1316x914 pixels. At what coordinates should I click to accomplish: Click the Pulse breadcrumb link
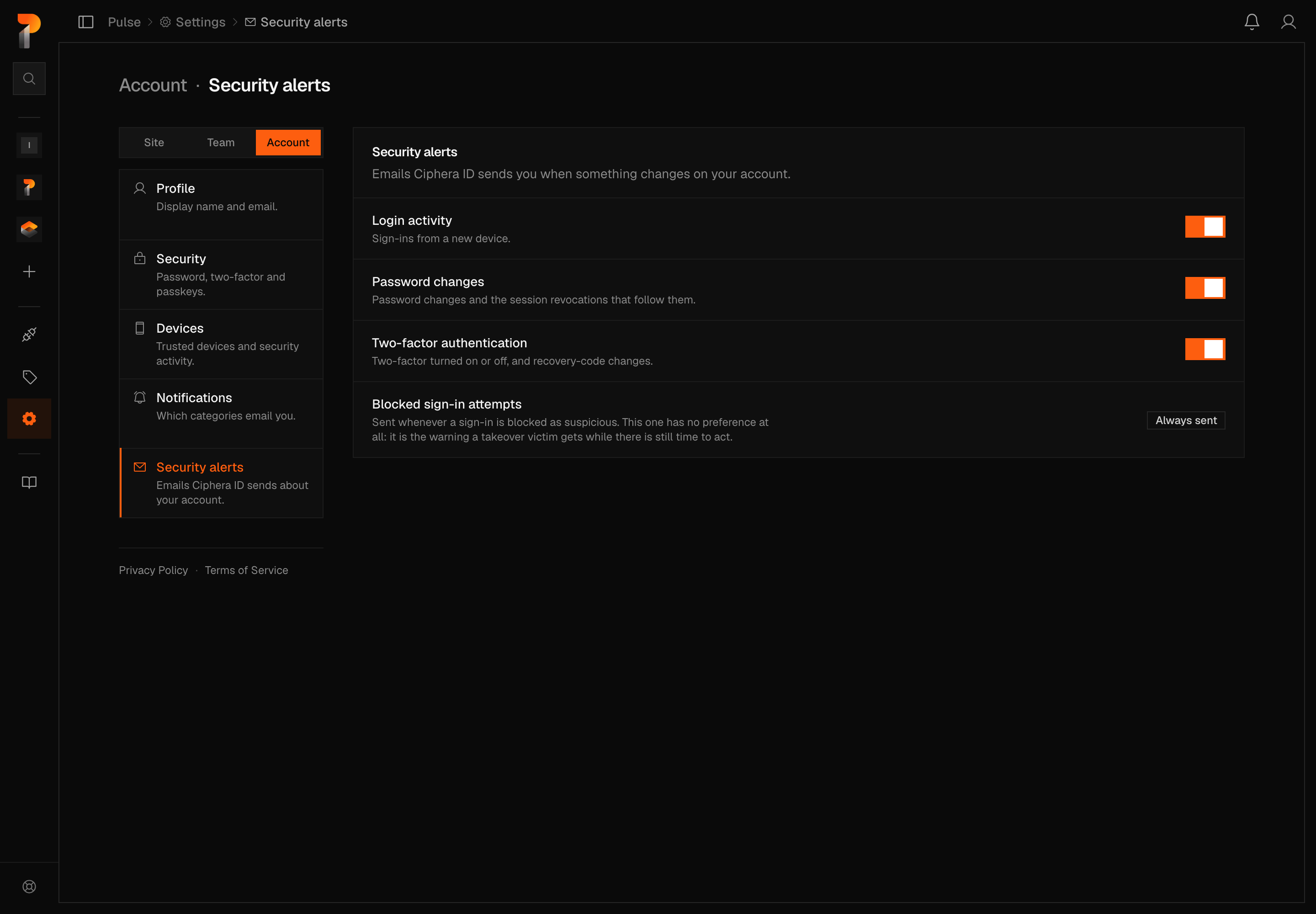(124, 22)
